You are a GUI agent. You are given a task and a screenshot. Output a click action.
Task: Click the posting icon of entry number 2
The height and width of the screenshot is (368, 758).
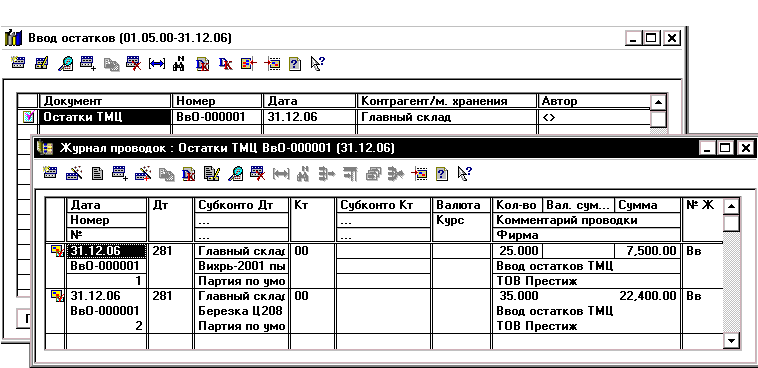[57, 296]
